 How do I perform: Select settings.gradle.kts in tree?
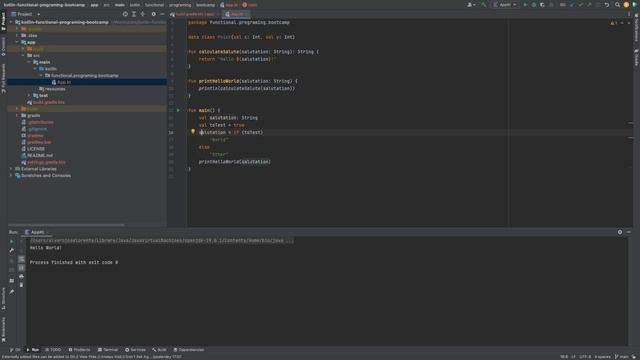pyautogui.click(x=43, y=162)
